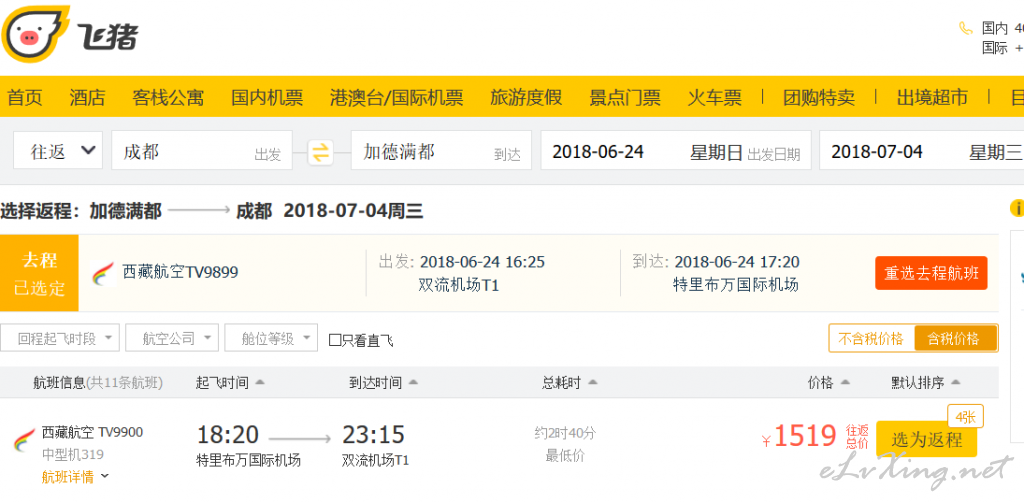
Task: Click 中型机319 aircraft type text
Action: point(72,455)
